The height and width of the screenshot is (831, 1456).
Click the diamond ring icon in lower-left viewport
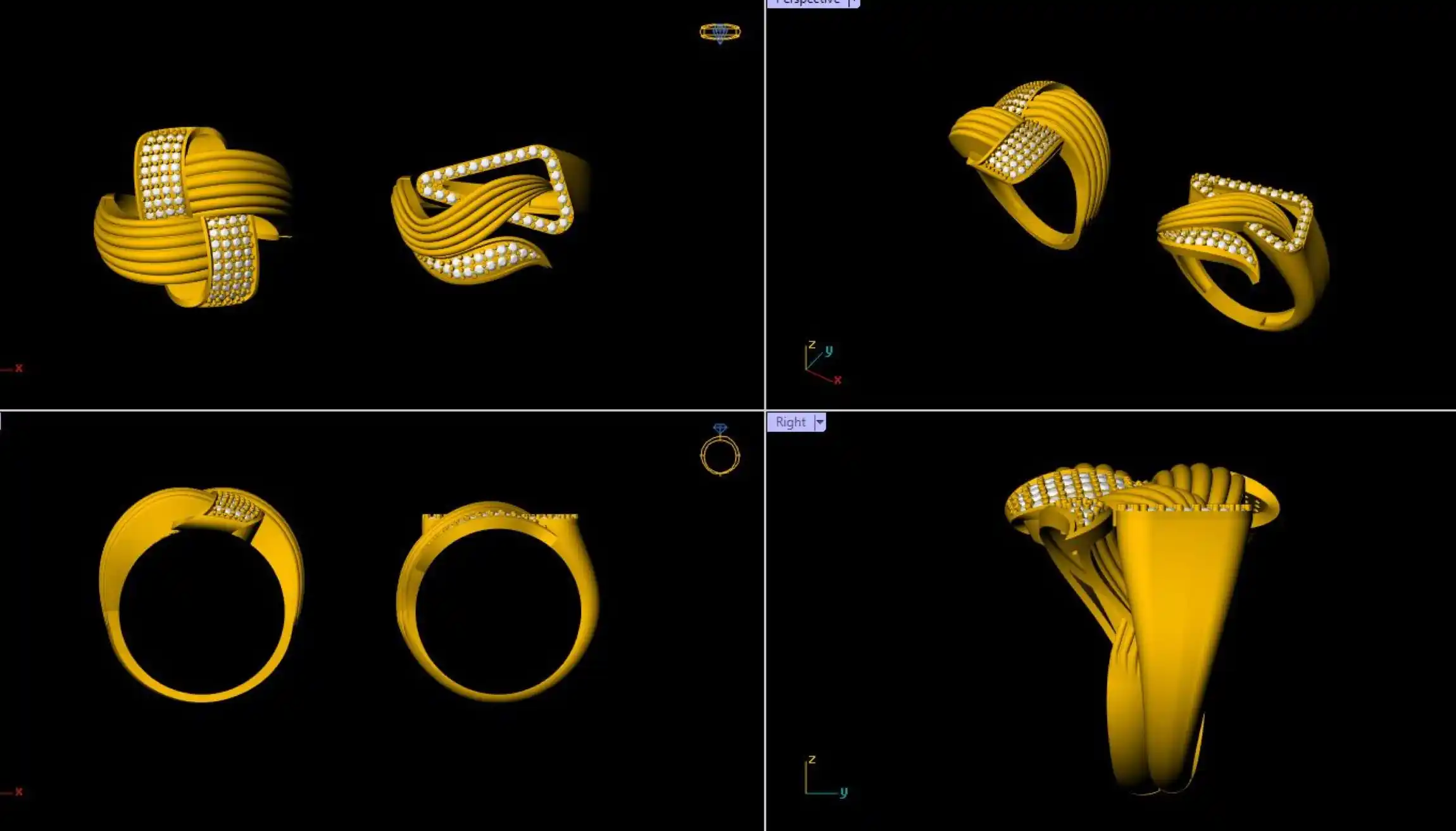point(720,450)
